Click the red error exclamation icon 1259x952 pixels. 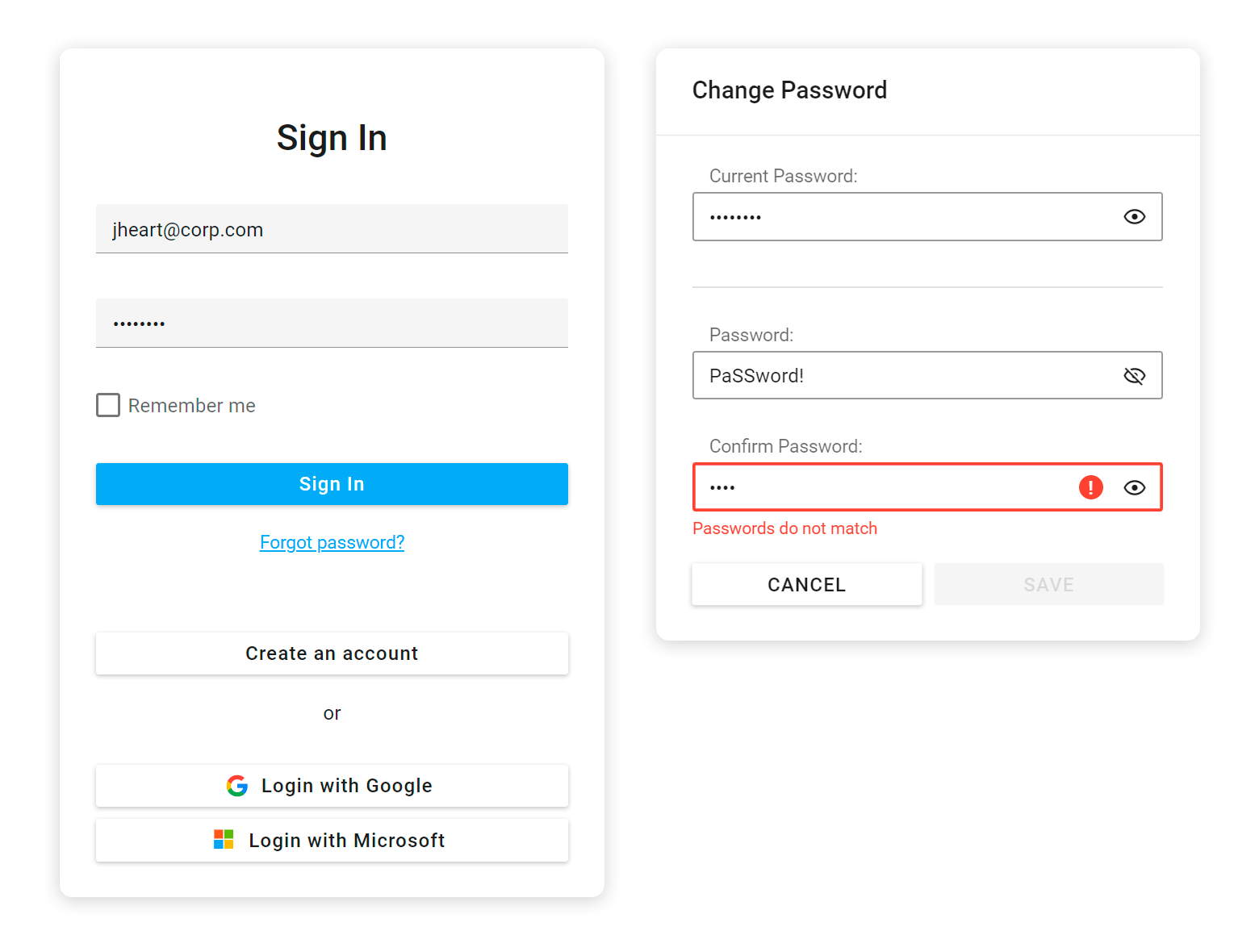coord(1090,487)
